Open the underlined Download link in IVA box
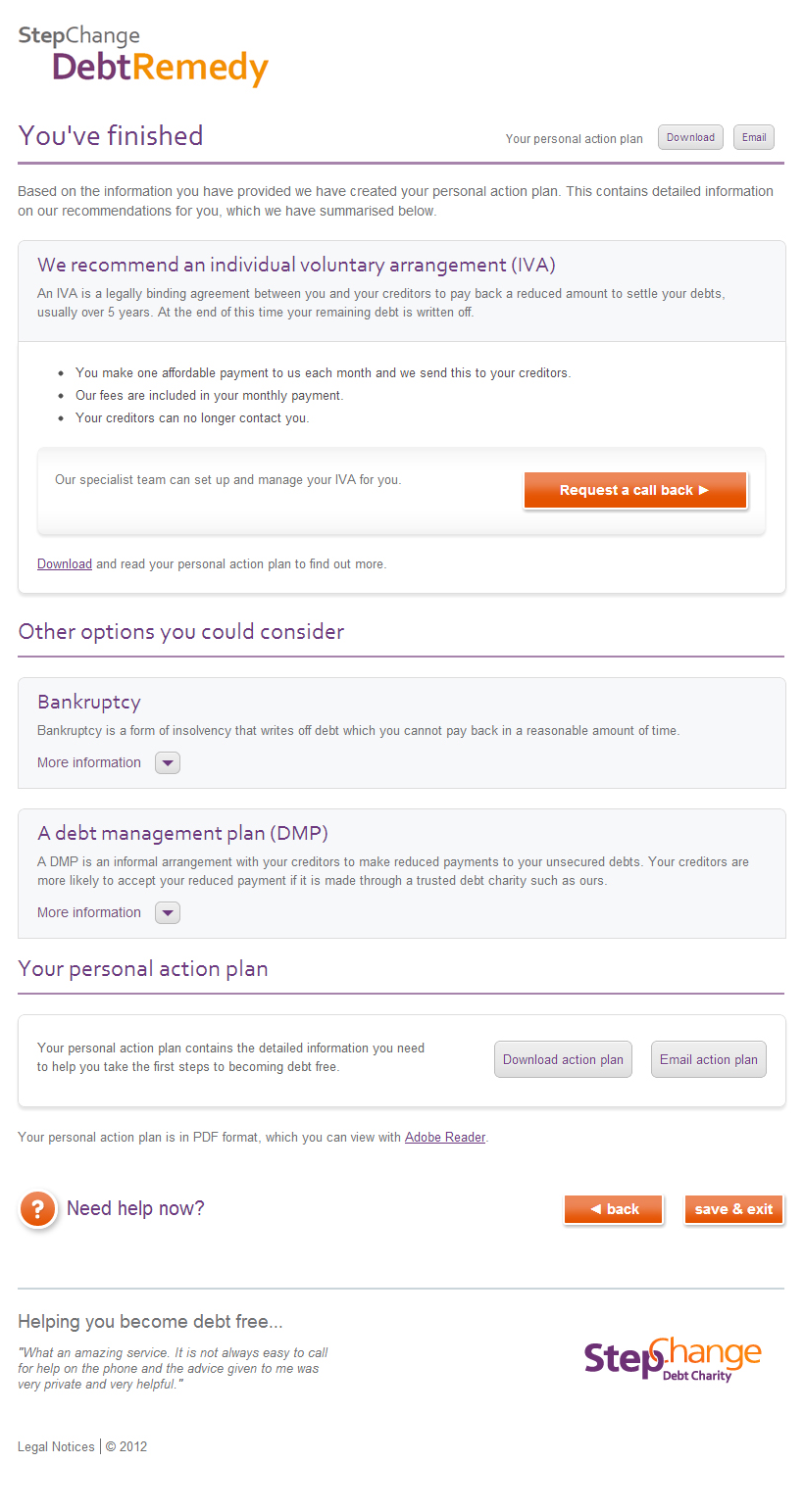The height and width of the screenshot is (1512, 804). 65,564
